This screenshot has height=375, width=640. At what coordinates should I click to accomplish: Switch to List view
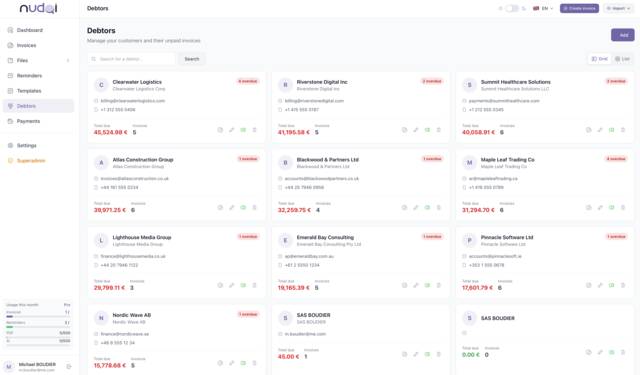[x=622, y=59]
